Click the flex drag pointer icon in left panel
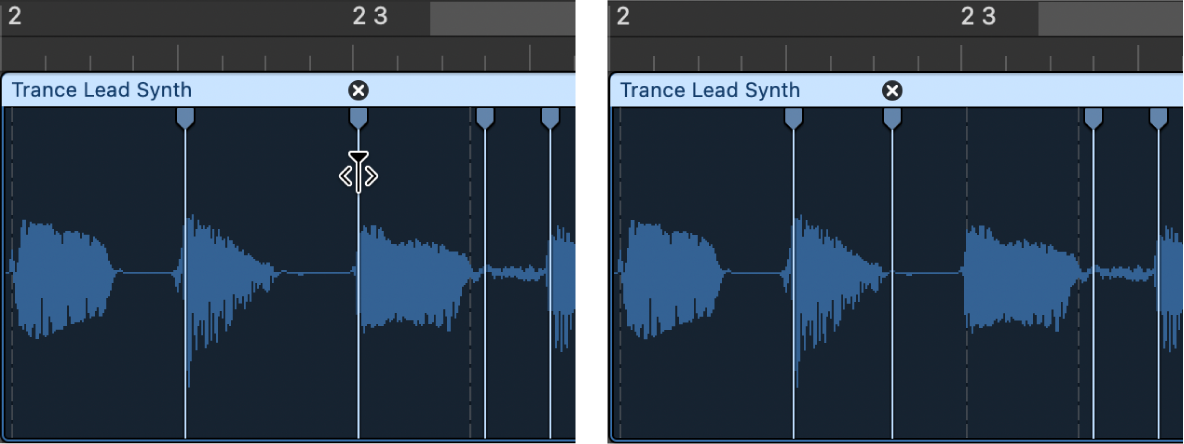 click(358, 175)
